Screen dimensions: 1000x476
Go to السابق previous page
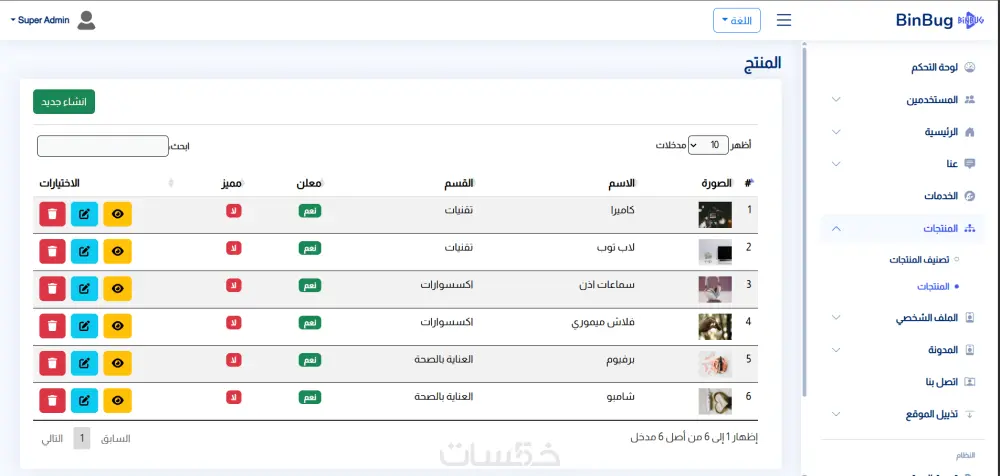point(115,439)
